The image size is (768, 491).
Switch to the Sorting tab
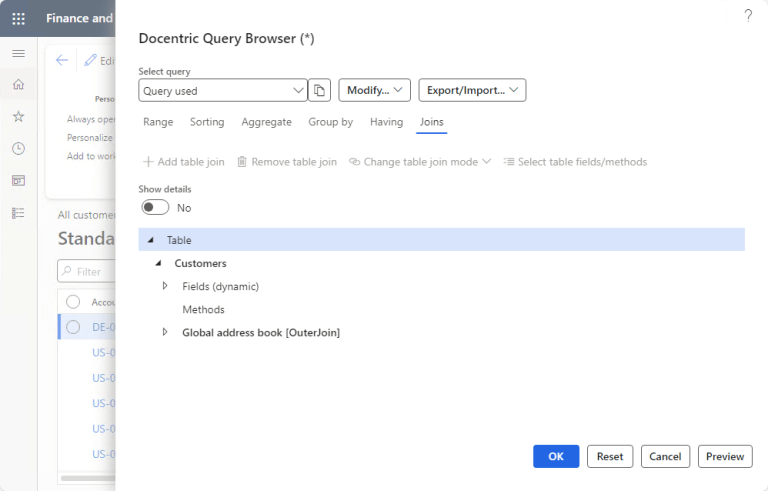(207, 122)
